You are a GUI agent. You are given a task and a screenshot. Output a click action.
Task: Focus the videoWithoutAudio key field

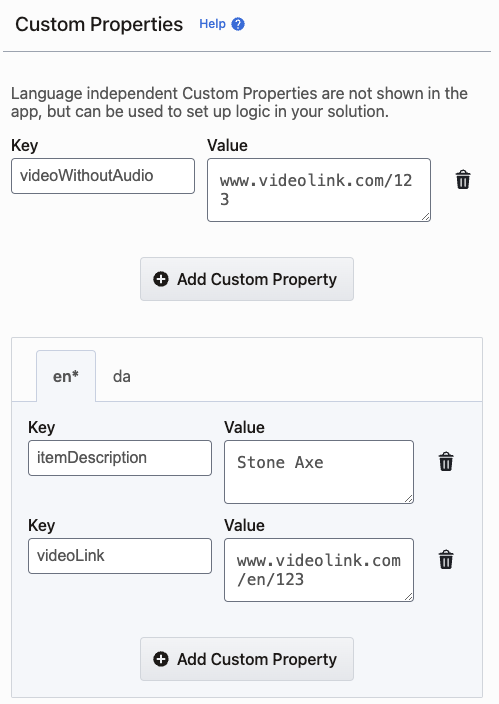(x=103, y=176)
